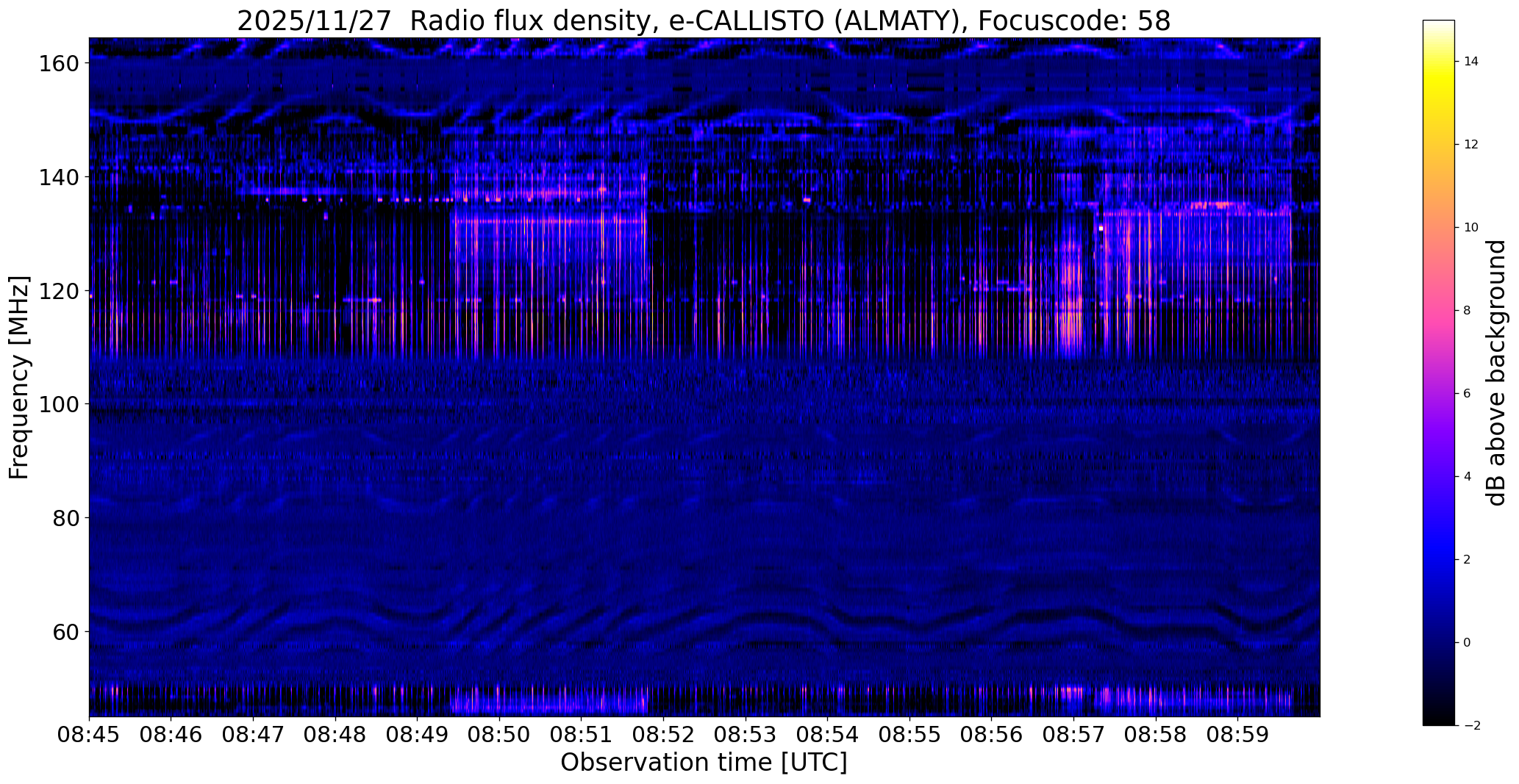Click the 08:57 time tick label

(1073, 735)
